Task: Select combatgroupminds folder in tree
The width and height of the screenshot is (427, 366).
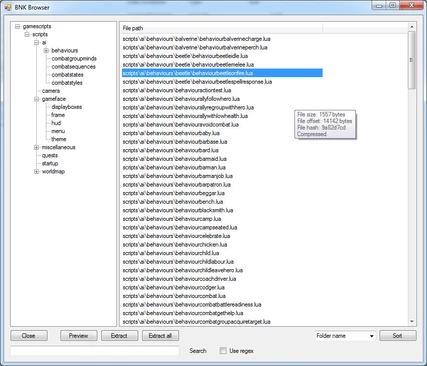Action: click(74, 58)
